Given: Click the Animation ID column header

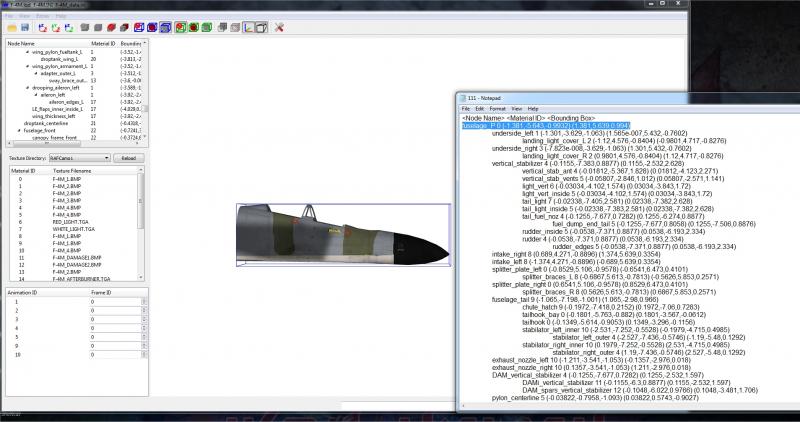Looking at the screenshot, I should tap(22, 293).
